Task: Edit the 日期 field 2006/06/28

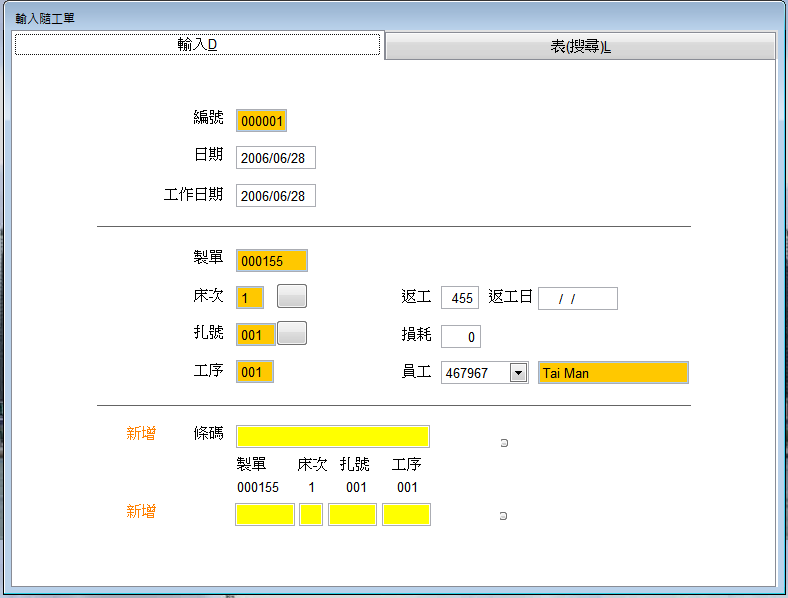Action: (276, 158)
